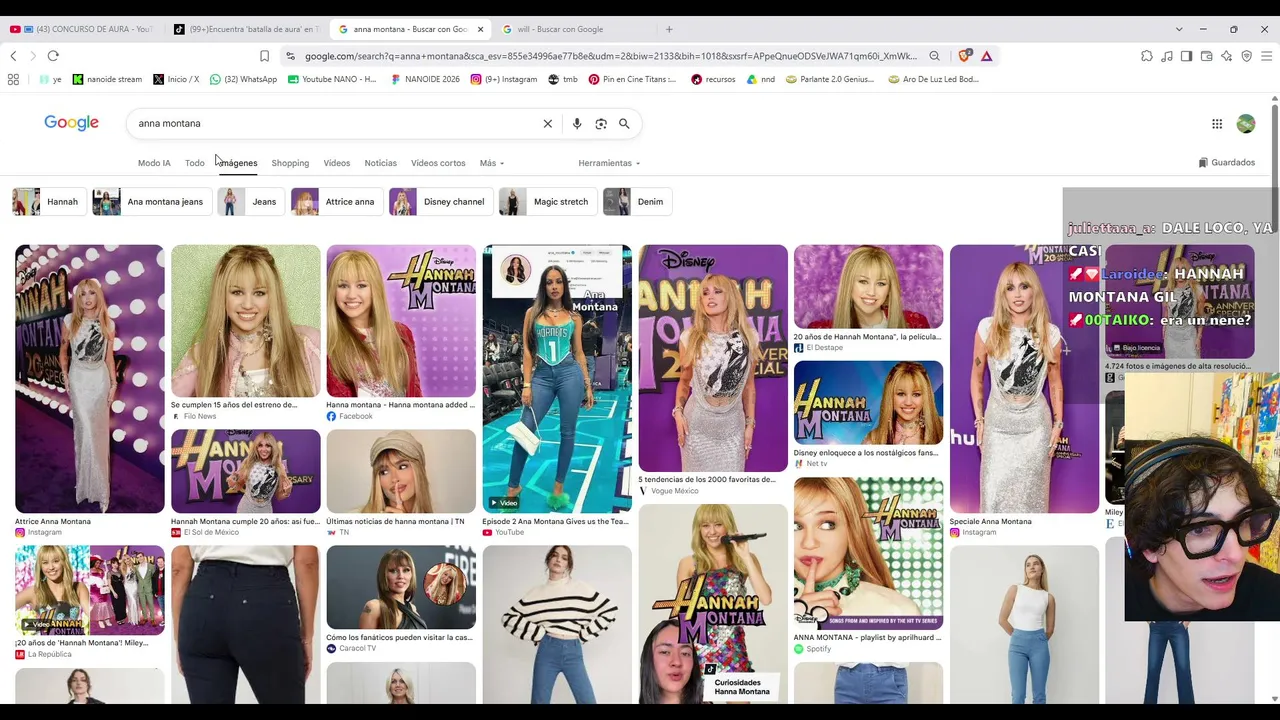Open the media control music note icon
Viewport: 1280px width, 720px height.
tap(1167, 56)
